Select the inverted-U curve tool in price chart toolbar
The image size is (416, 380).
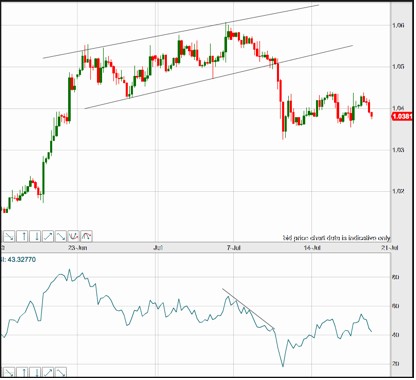pos(86,236)
